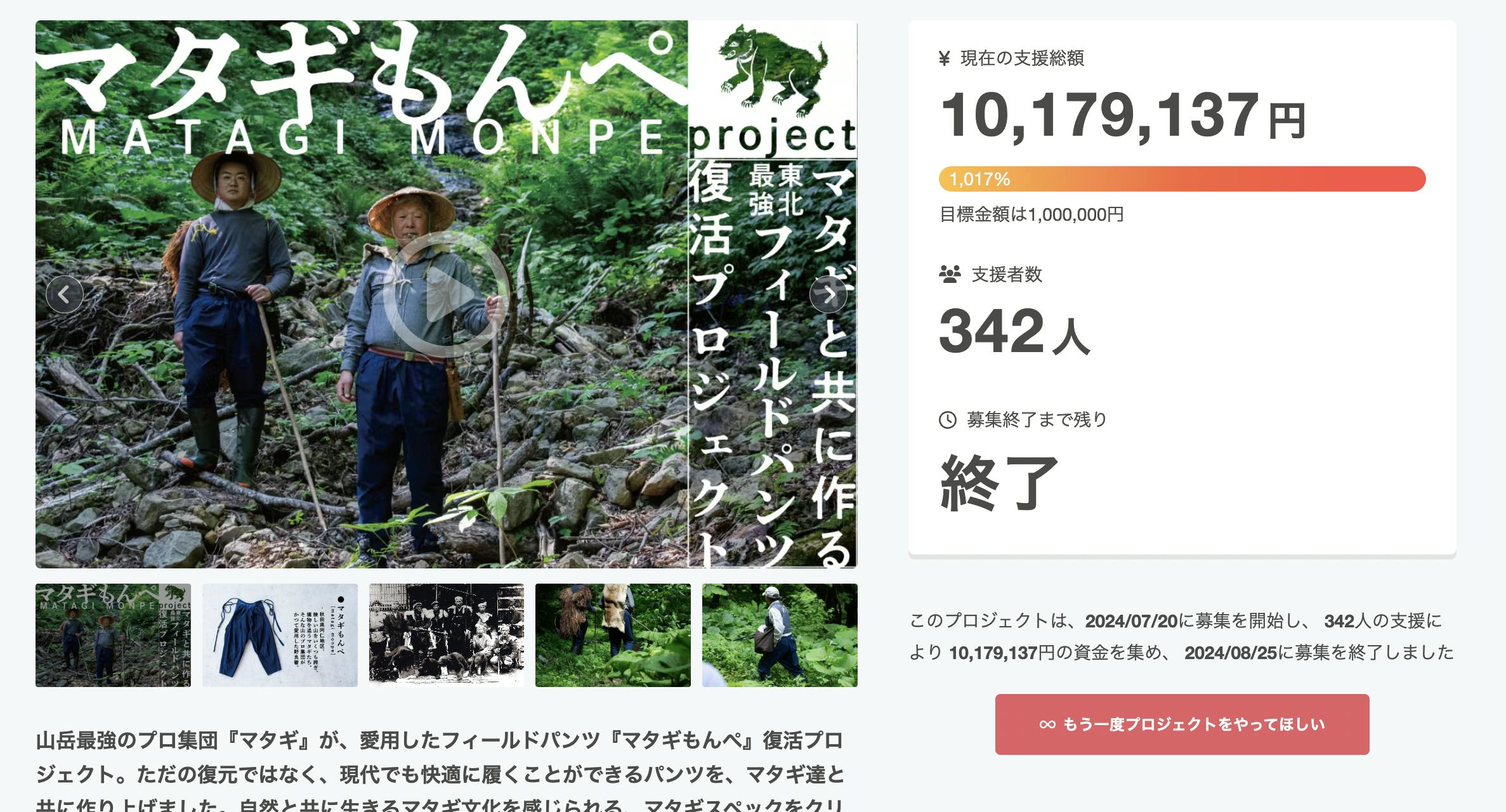The width and height of the screenshot is (1506, 812).
Task: Select the thumbnail of hunters in straw capes
Action: pyautogui.click(x=613, y=635)
